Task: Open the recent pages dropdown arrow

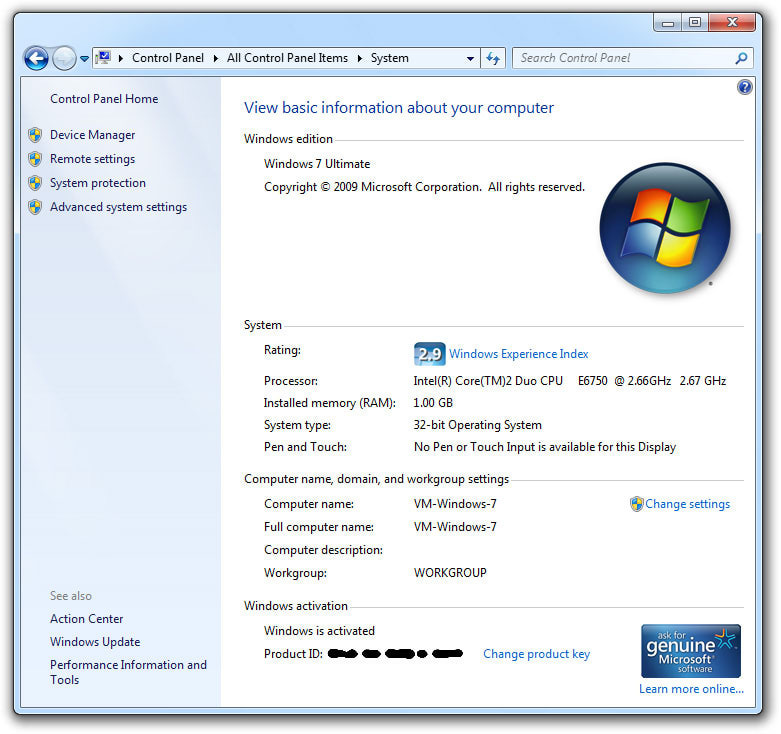Action: 84,59
